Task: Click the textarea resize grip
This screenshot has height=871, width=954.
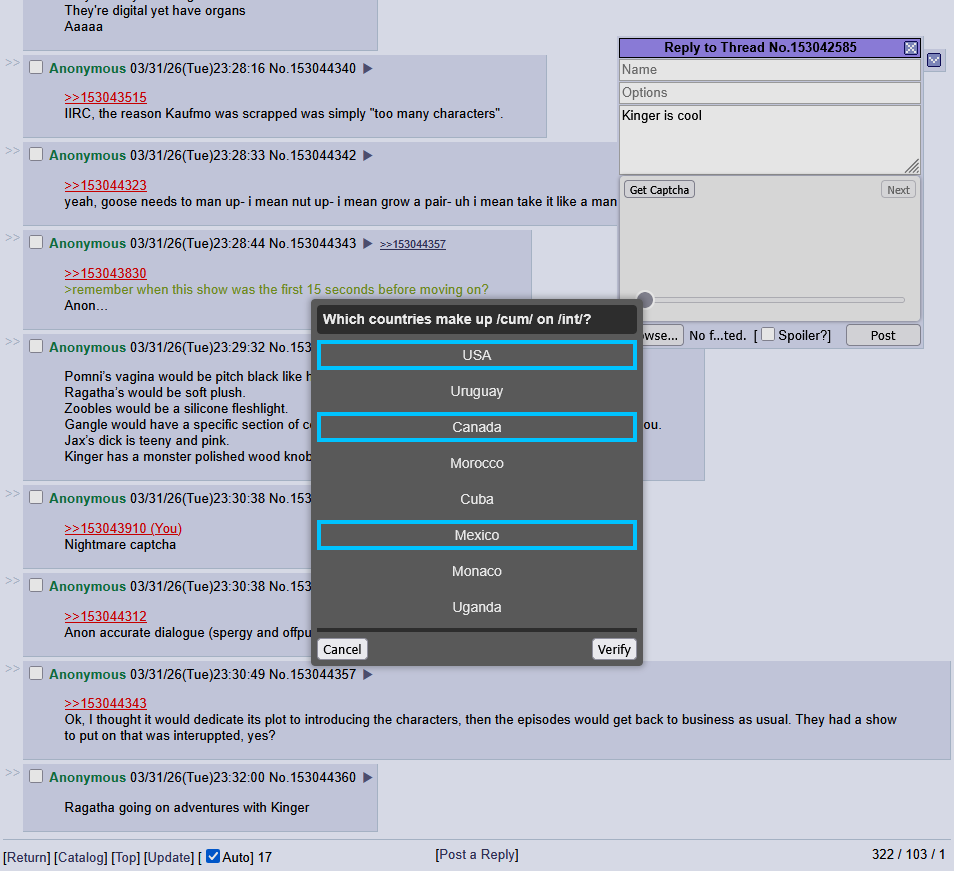Action: coord(912,167)
